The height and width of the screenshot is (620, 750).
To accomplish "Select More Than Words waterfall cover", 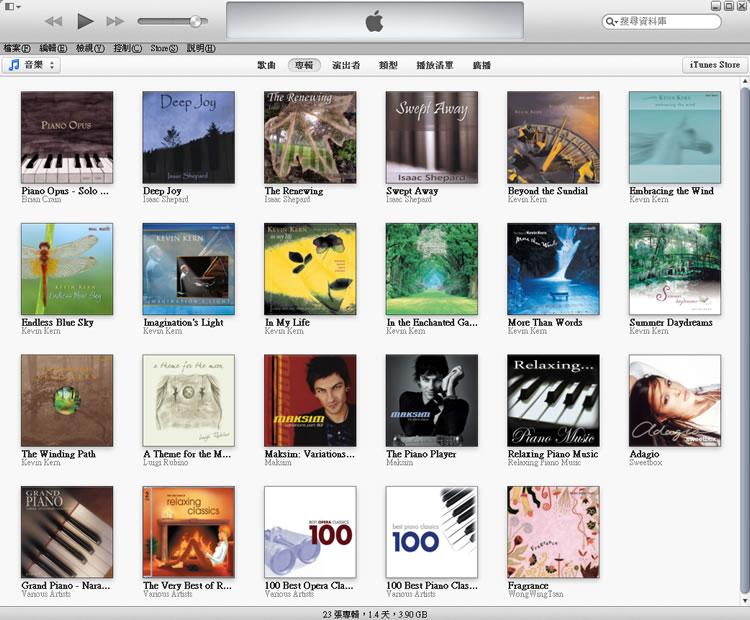I will (x=553, y=269).
